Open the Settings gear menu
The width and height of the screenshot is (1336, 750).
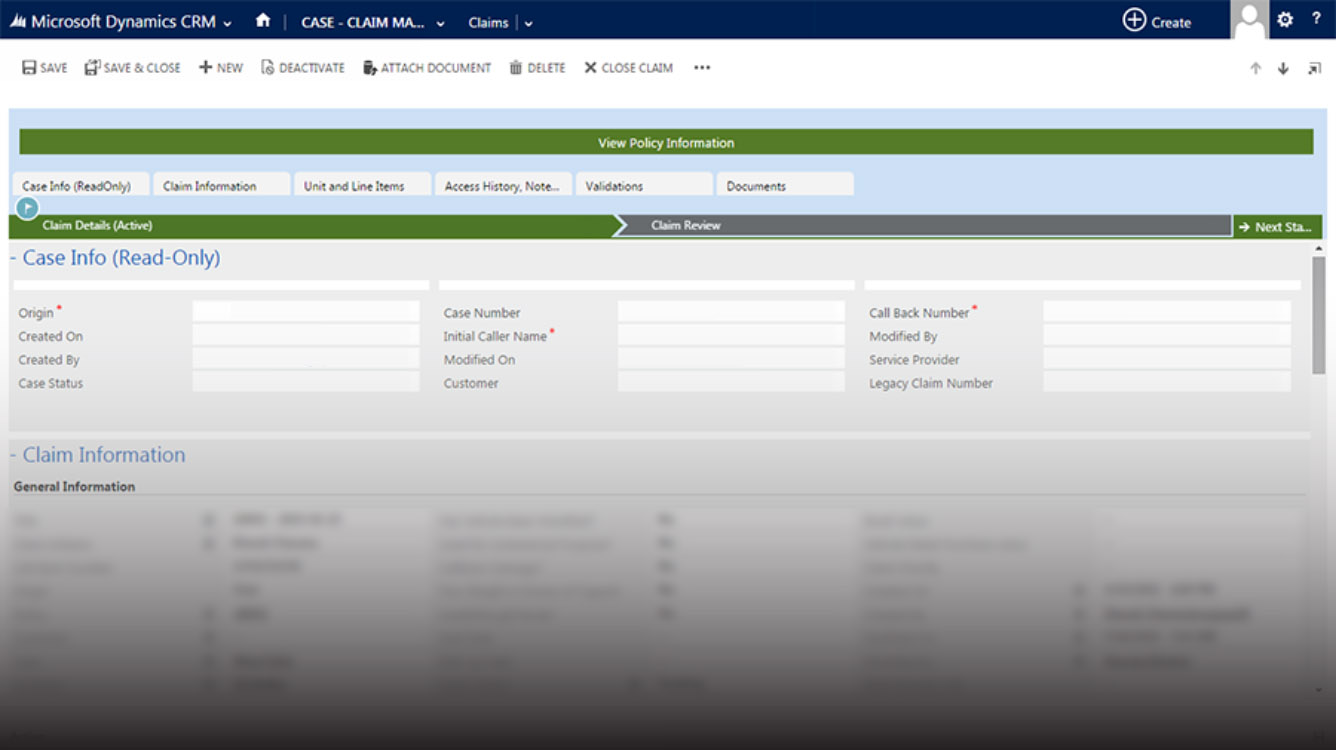coord(1284,20)
